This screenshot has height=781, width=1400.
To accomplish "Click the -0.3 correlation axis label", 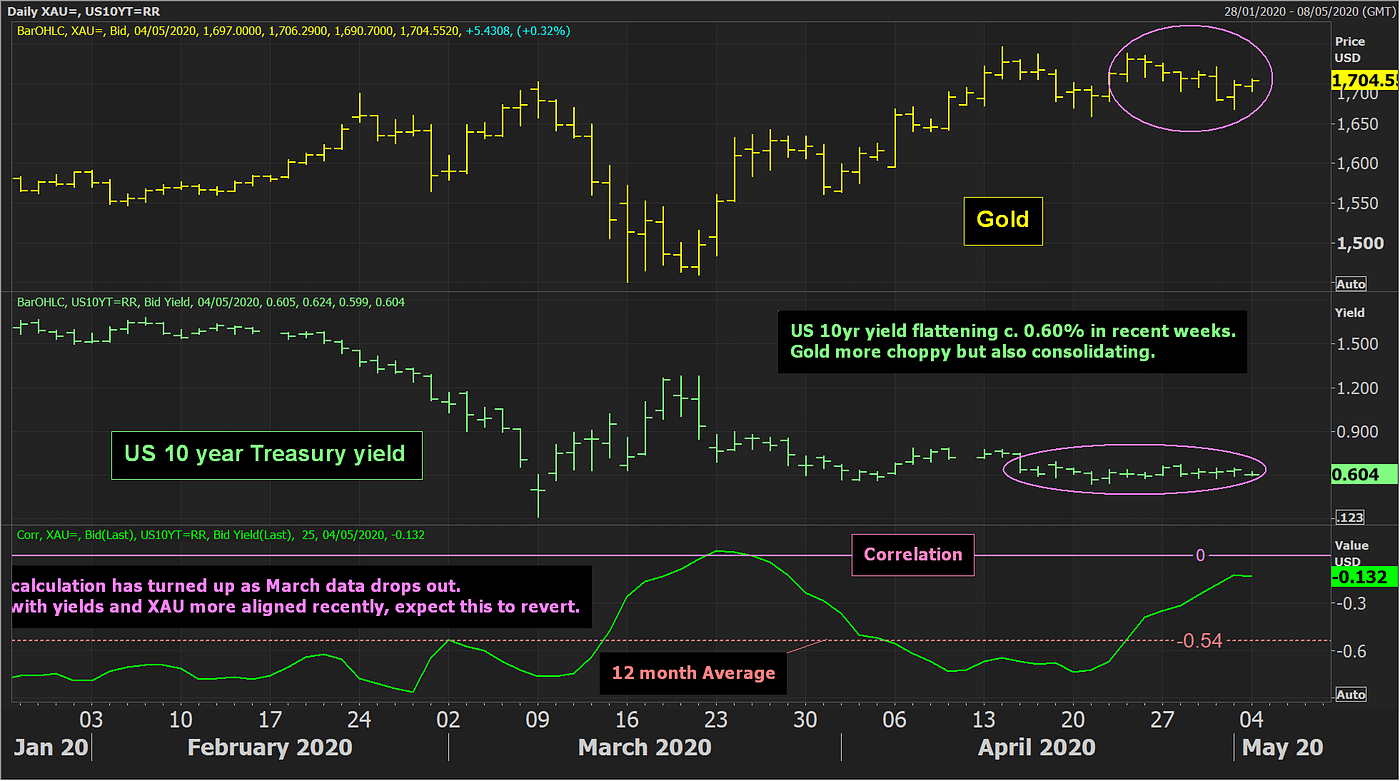I will (1352, 603).
